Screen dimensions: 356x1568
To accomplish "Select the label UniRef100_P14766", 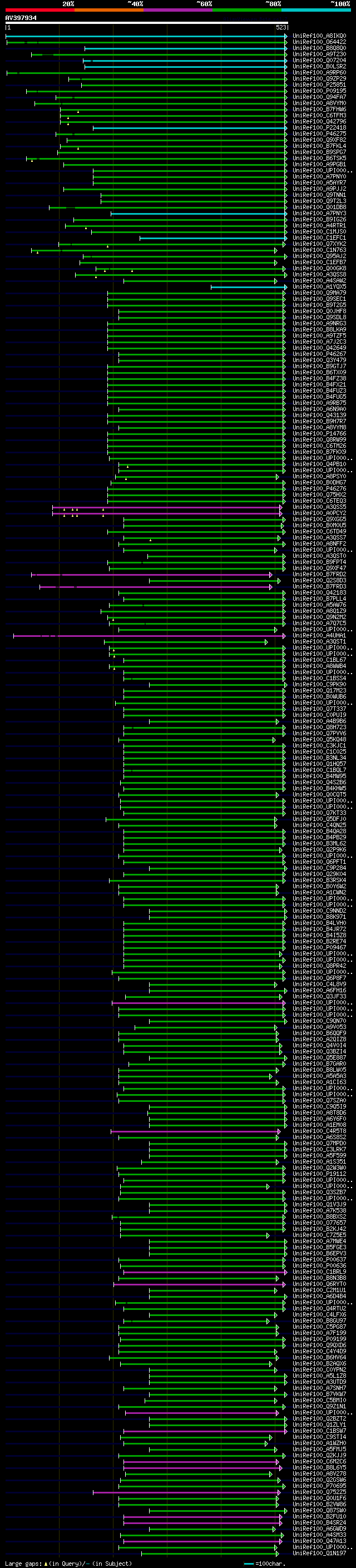I will click(x=319, y=433).
